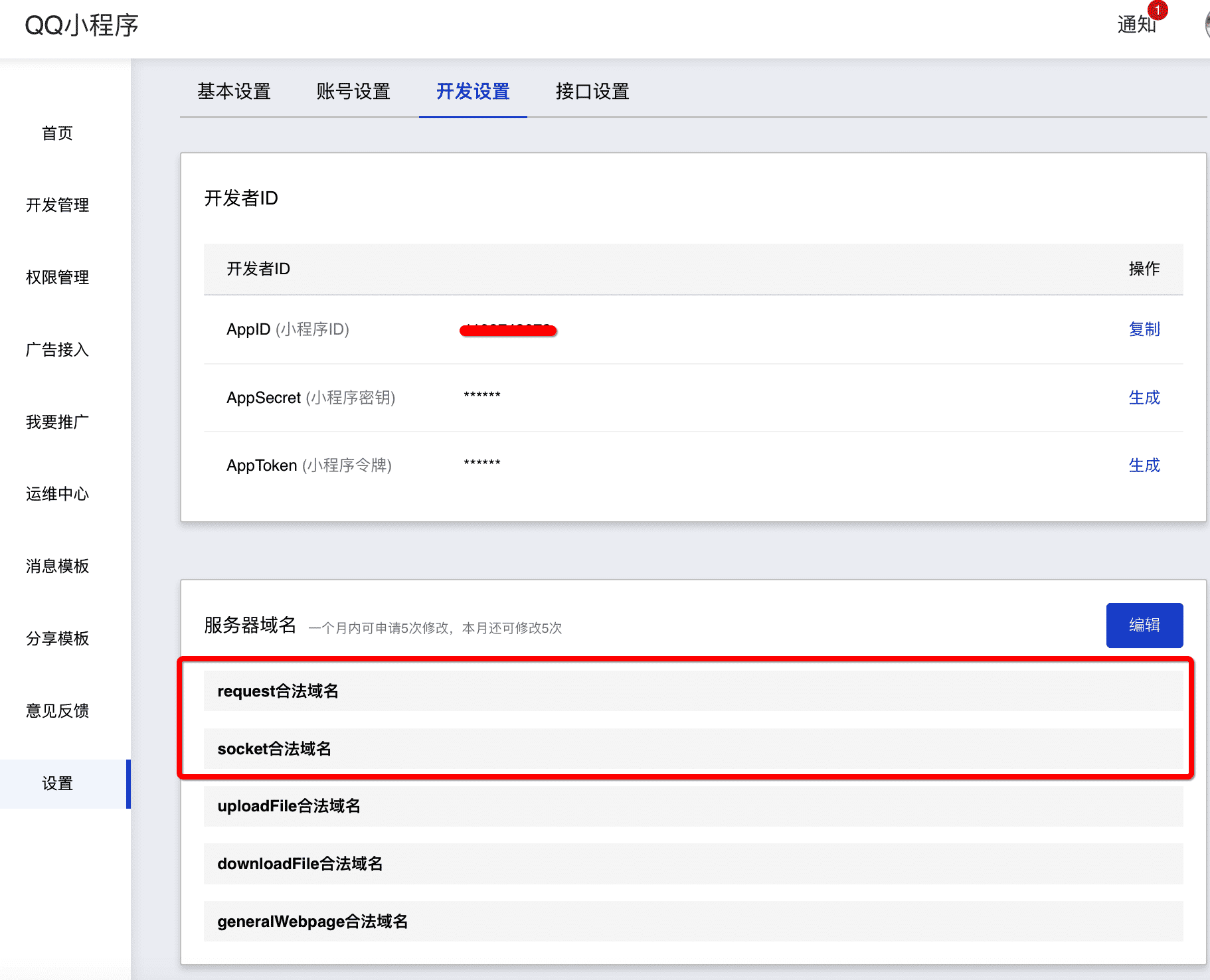This screenshot has width=1210, height=980.
Task: Go to 首页 in the sidebar
Action: tap(57, 133)
